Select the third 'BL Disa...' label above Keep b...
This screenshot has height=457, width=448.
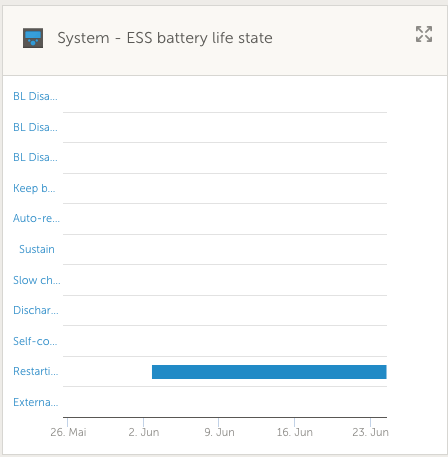point(35,157)
